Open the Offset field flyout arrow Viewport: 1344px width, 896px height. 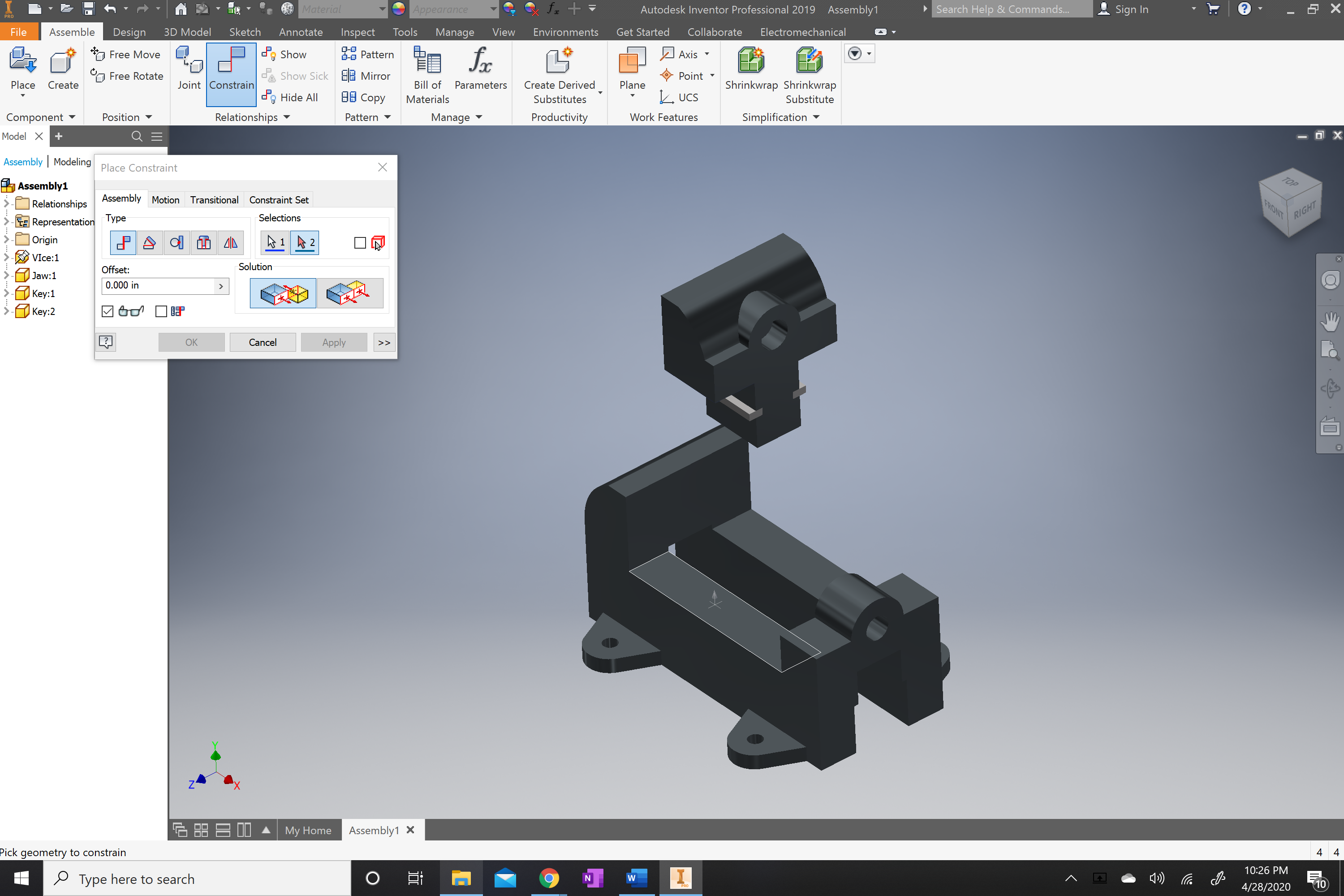[221, 286]
